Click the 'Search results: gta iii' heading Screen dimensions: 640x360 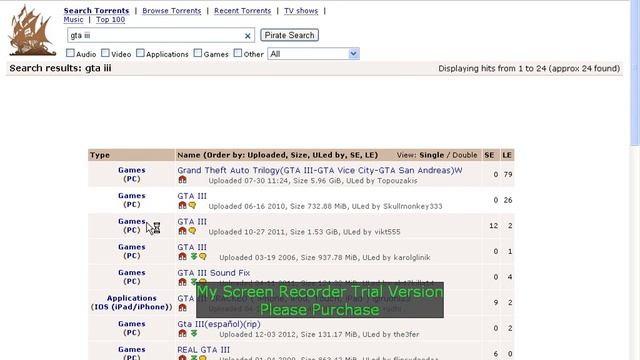click(60, 68)
